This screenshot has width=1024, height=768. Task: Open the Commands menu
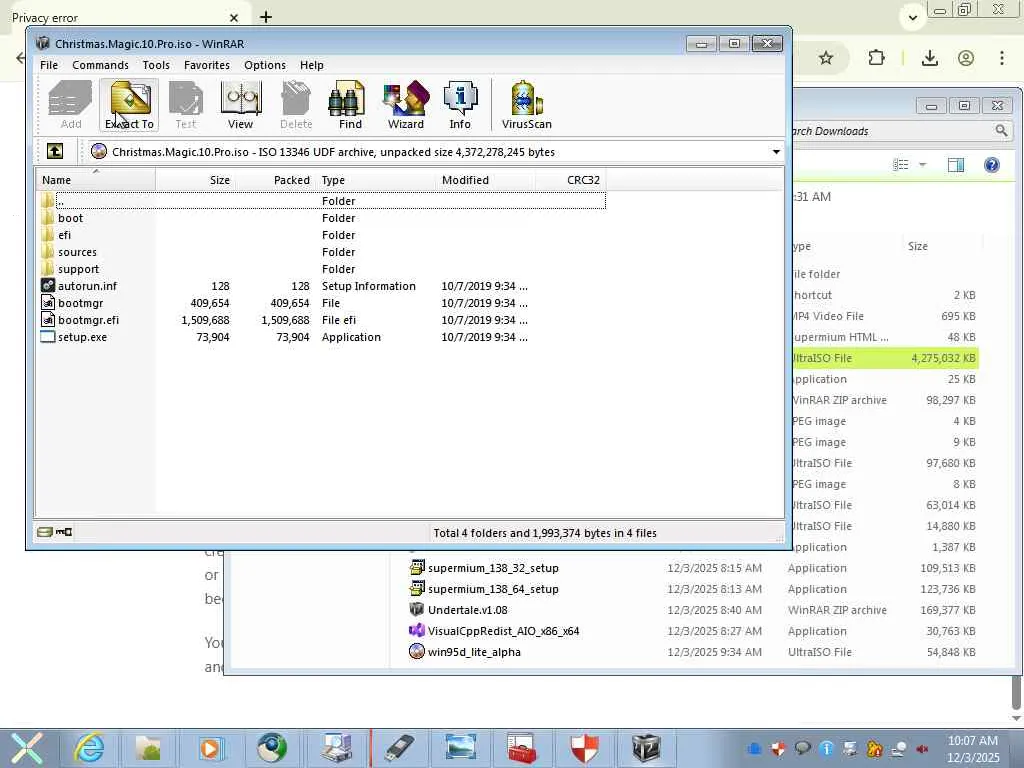(x=101, y=65)
